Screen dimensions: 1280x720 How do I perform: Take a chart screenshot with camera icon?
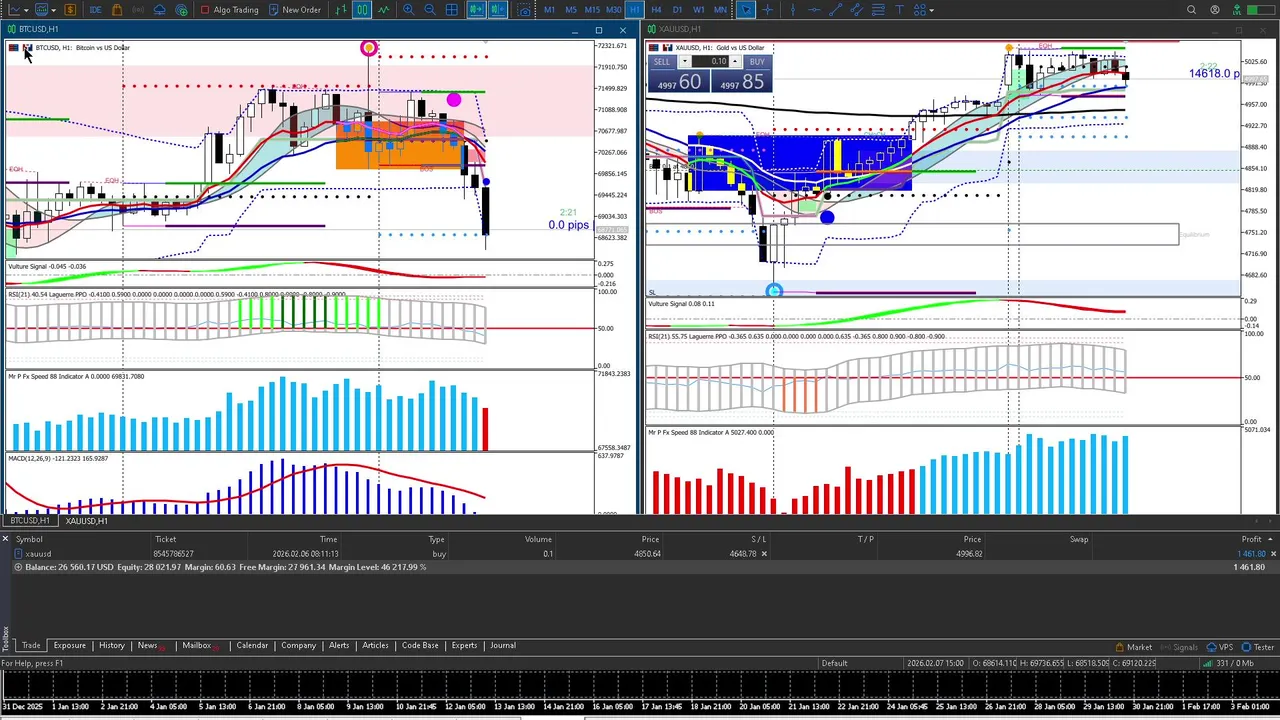(524, 10)
